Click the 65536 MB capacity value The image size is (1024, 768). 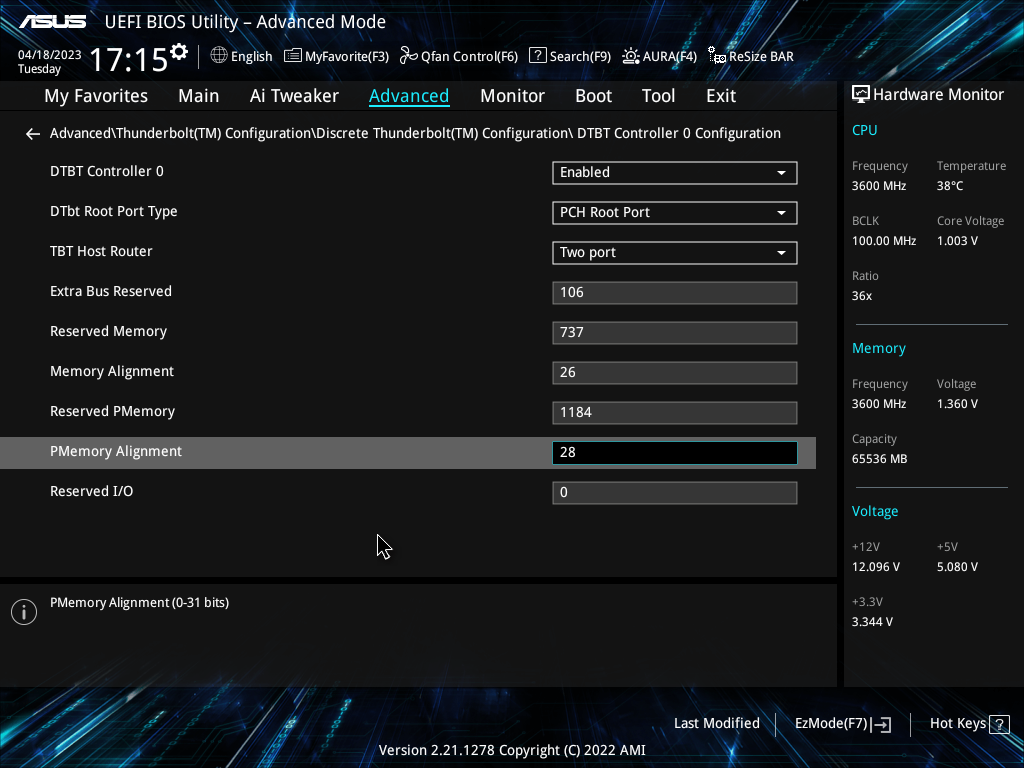pos(880,459)
